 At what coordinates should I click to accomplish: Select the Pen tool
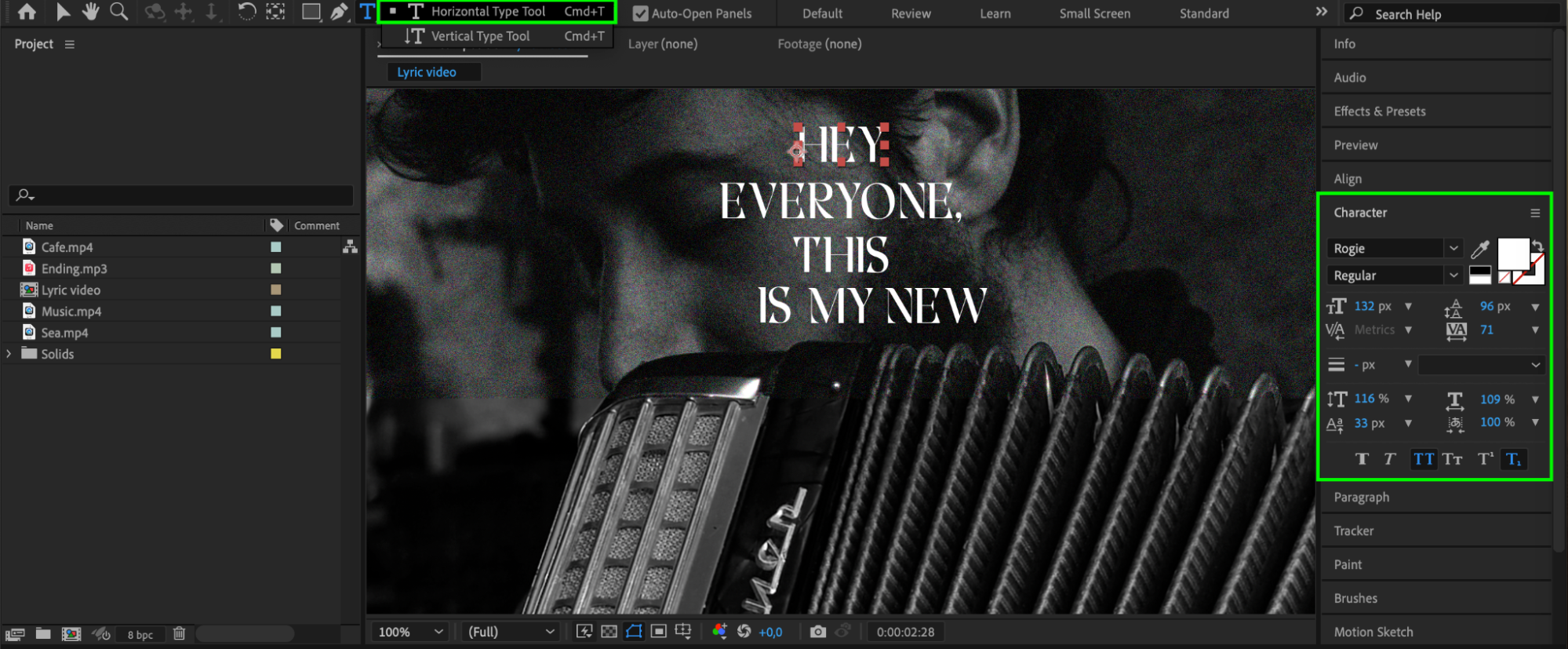339,12
